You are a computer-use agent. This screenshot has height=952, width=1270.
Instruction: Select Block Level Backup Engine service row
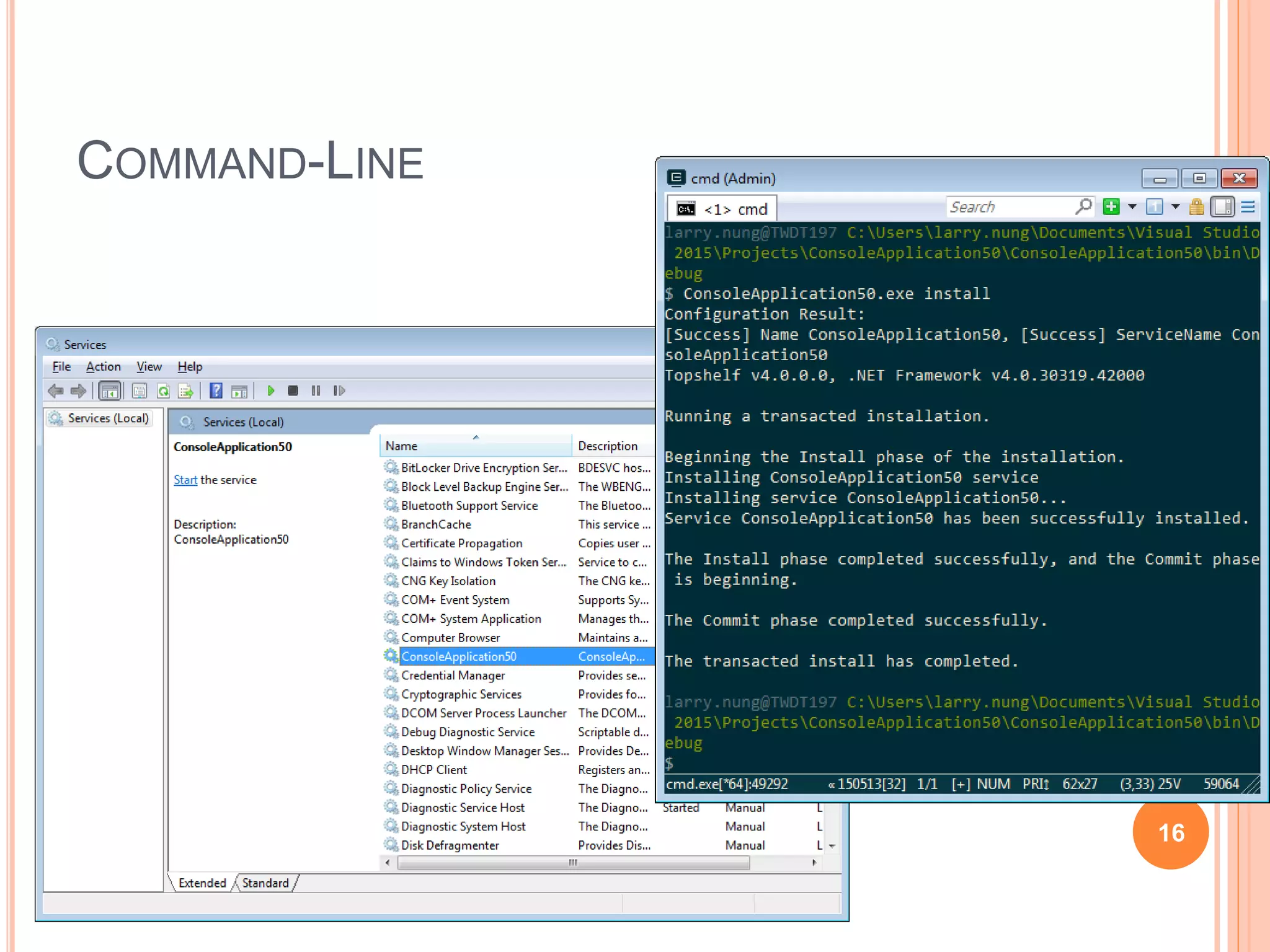click(x=518, y=487)
